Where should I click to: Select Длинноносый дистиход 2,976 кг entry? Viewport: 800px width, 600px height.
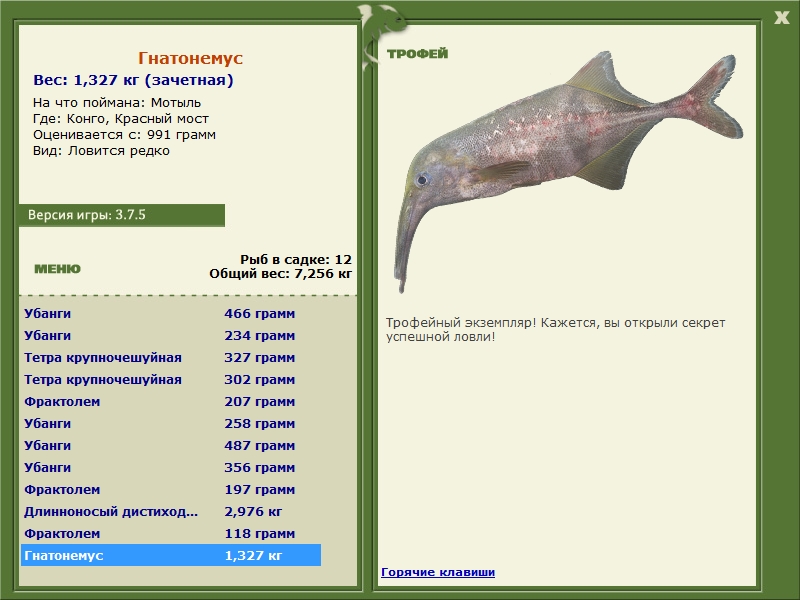coord(171,511)
